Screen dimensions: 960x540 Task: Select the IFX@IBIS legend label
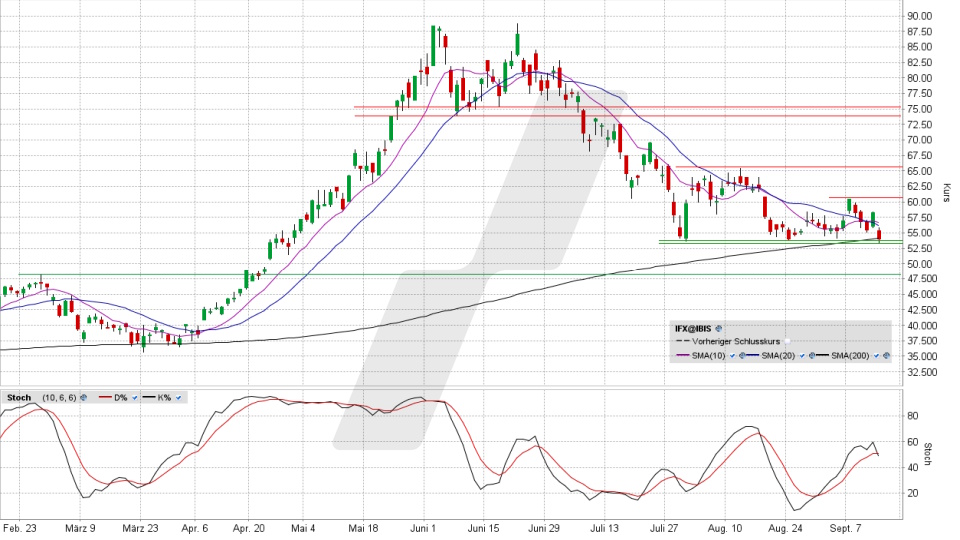tap(693, 329)
